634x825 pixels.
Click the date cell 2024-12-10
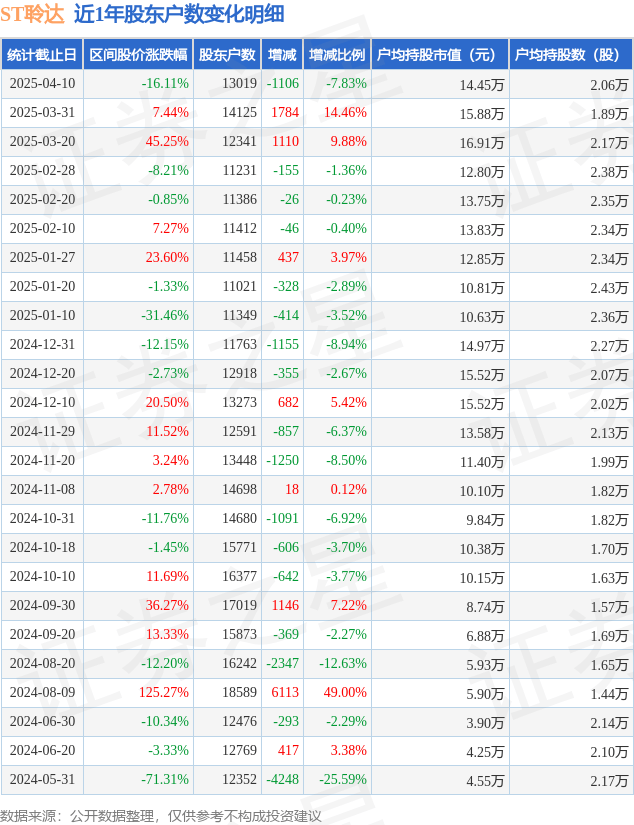[x=43, y=401]
